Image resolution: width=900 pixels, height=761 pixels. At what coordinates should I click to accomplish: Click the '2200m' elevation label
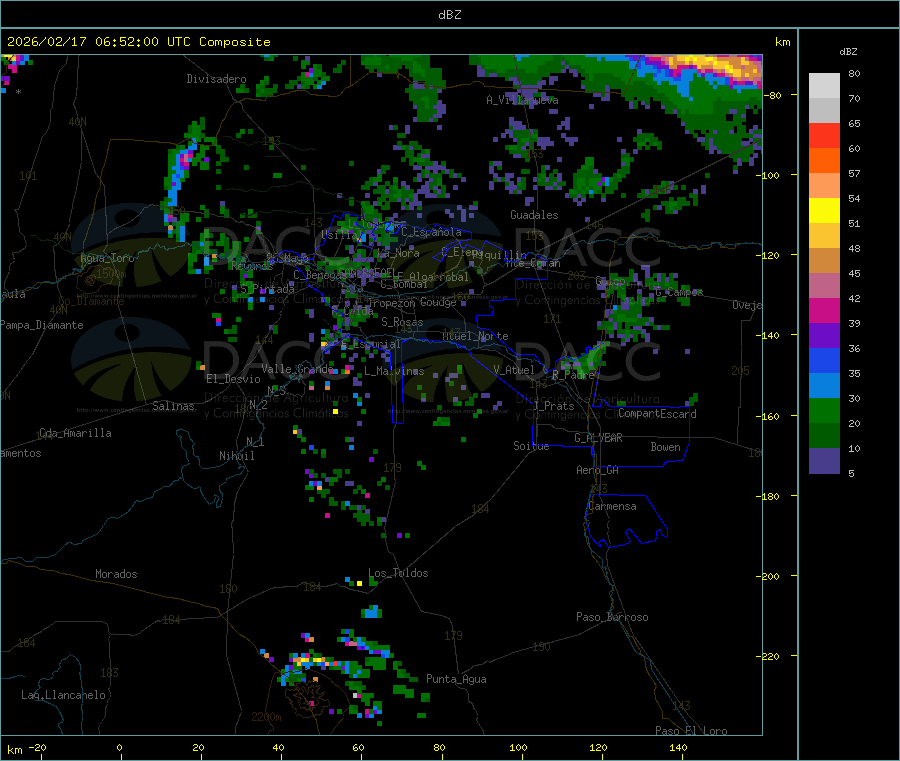coord(266,717)
